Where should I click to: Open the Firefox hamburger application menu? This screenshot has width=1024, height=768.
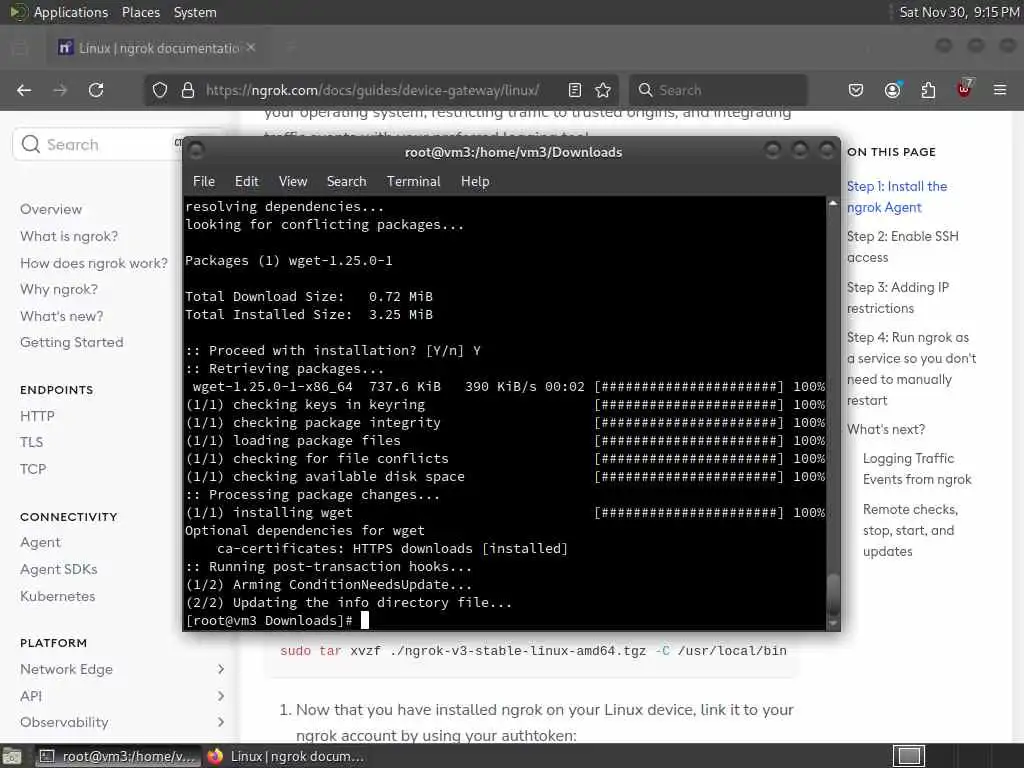point(1000,90)
